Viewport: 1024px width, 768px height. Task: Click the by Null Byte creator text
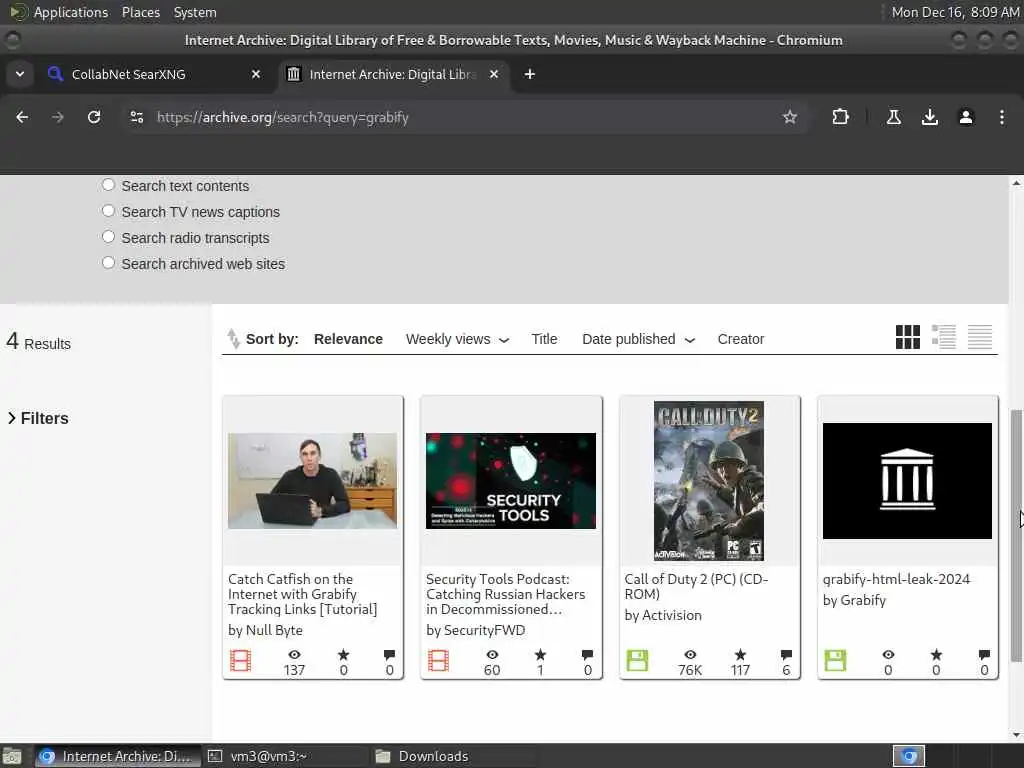pyautogui.click(x=265, y=630)
